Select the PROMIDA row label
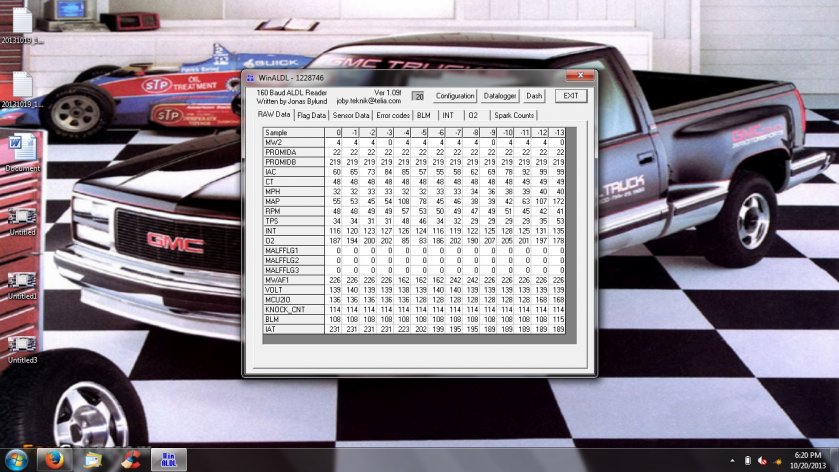 tap(293, 152)
